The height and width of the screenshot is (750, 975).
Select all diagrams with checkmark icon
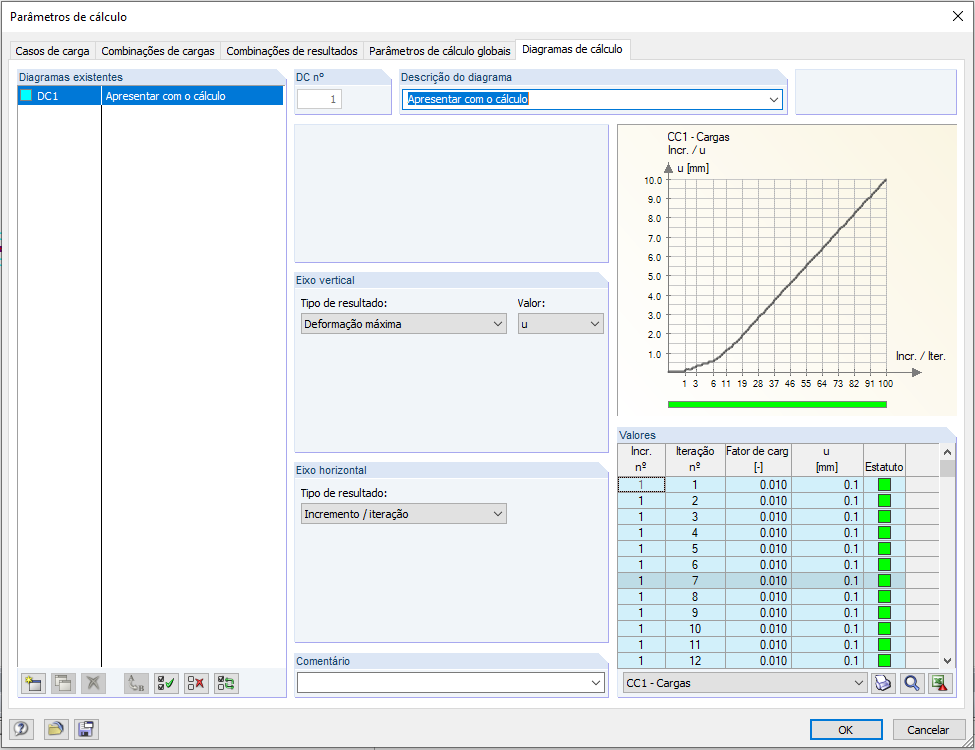(166, 683)
